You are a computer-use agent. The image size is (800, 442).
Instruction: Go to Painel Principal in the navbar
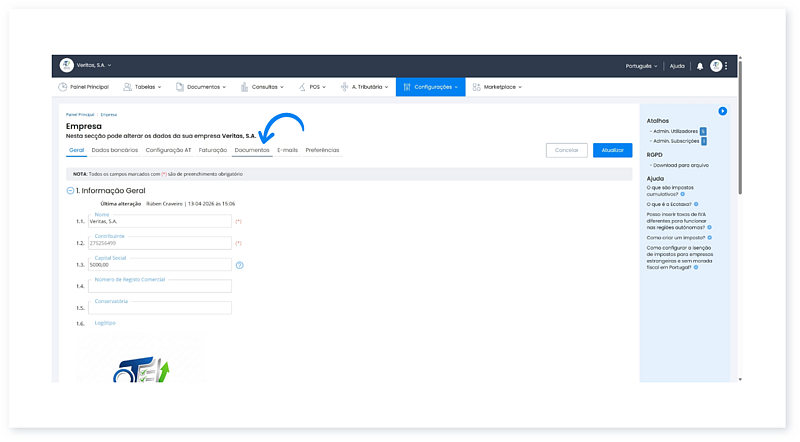click(x=89, y=87)
